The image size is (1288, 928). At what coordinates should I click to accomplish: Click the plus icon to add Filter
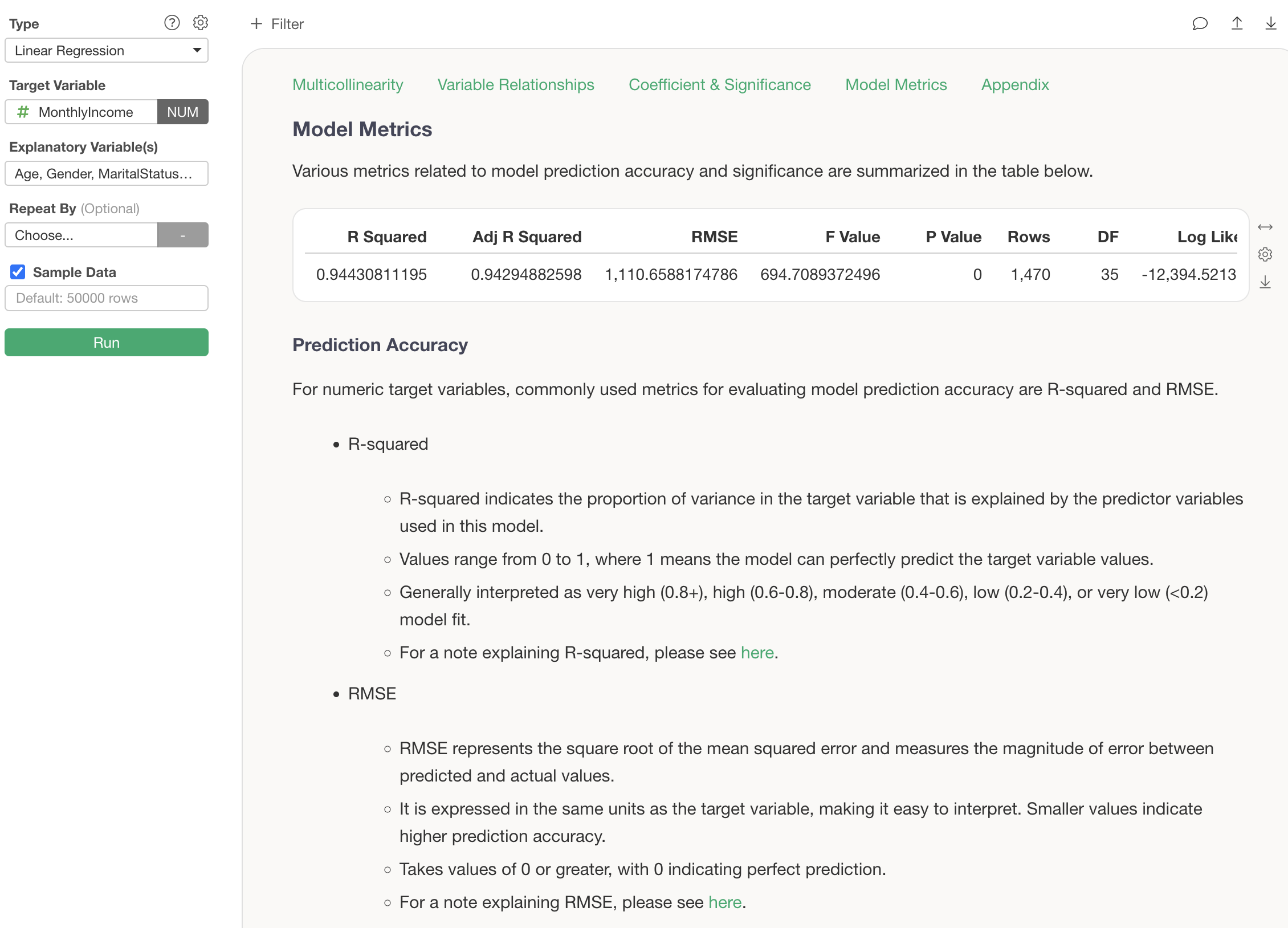pyautogui.click(x=256, y=24)
